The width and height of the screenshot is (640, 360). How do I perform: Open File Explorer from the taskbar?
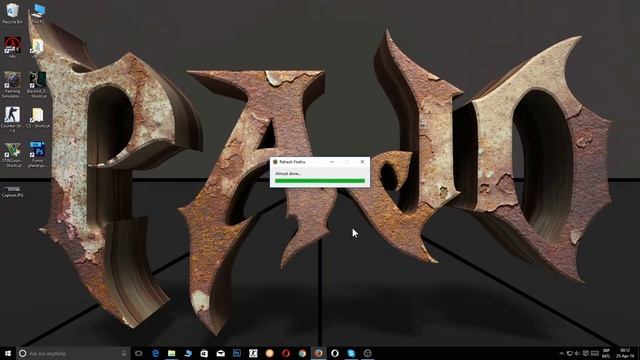pos(171,353)
